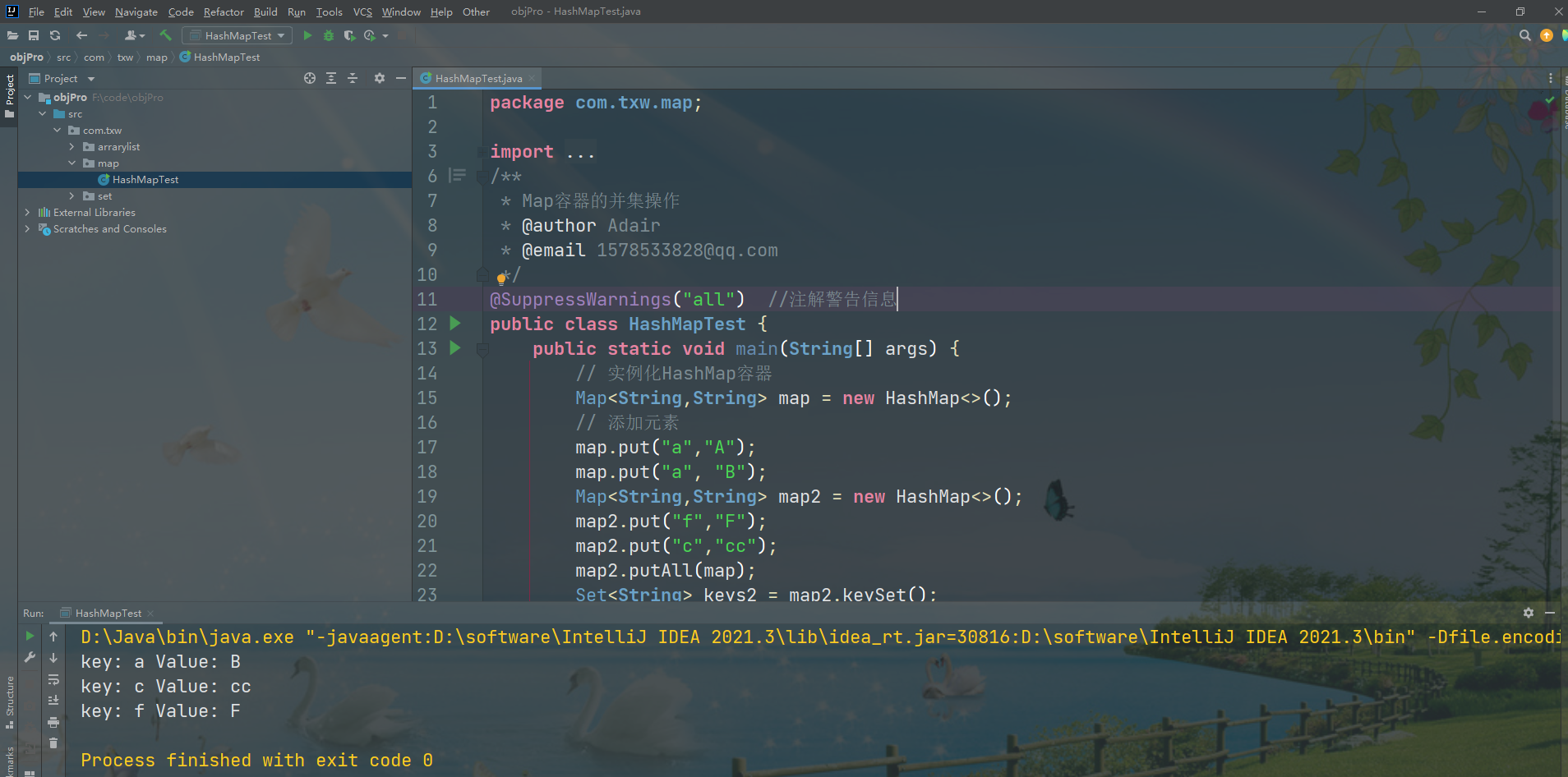1568x777 pixels.
Task: Hide the Project tool window
Action: [x=401, y=78]
